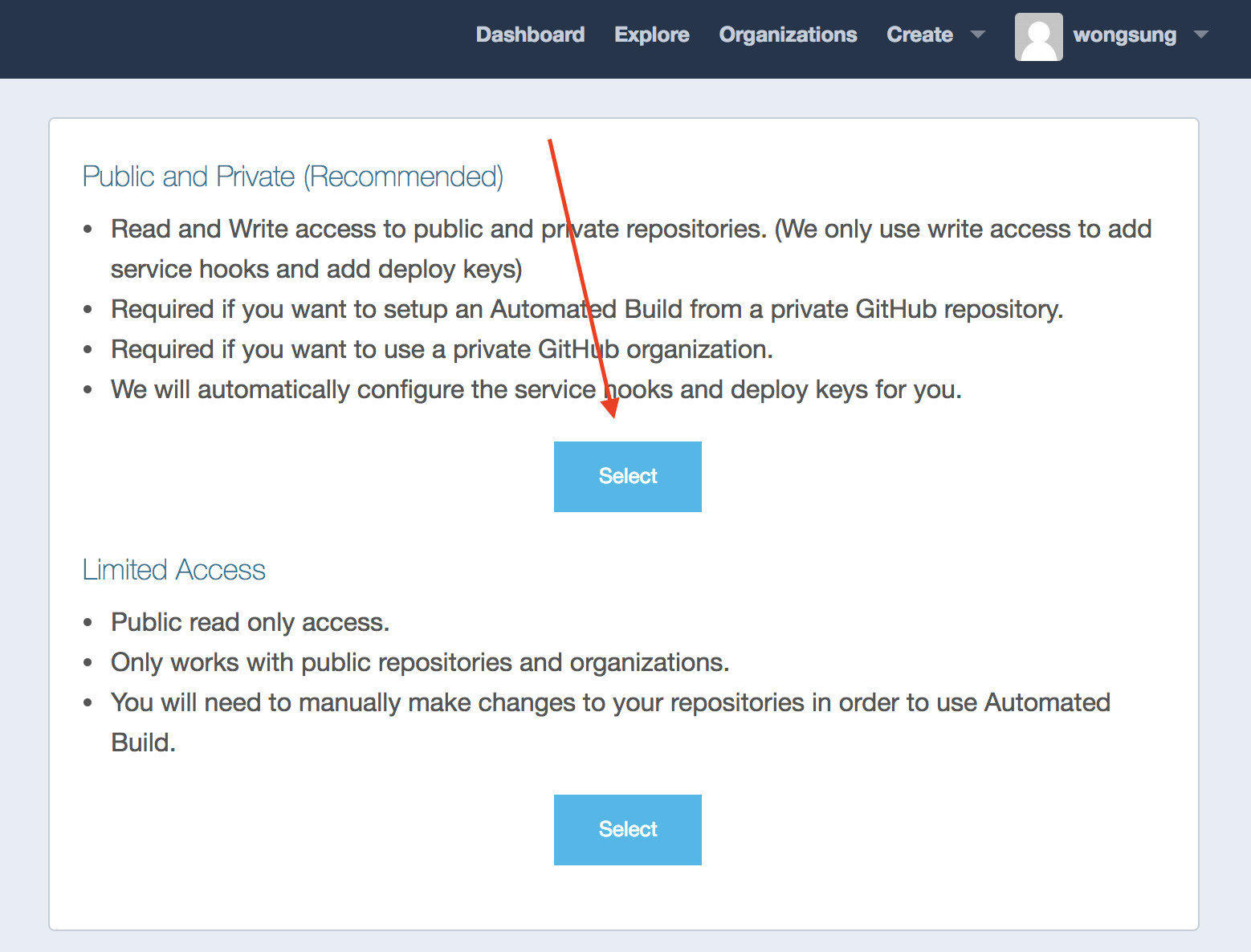
Task: Click the Read and Write access bullet
Action: pyautogui.click(x=631, y=249)
